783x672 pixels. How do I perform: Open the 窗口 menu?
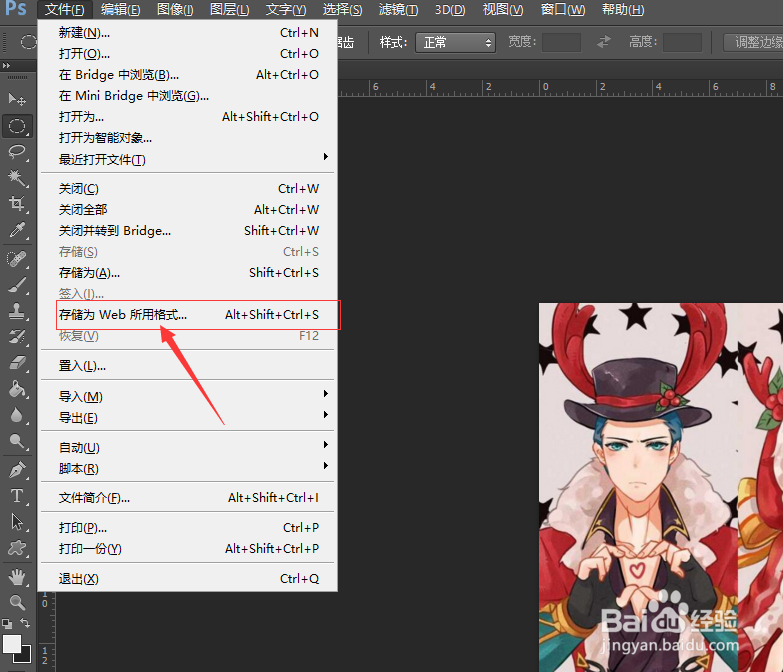(x=562, y=9)
